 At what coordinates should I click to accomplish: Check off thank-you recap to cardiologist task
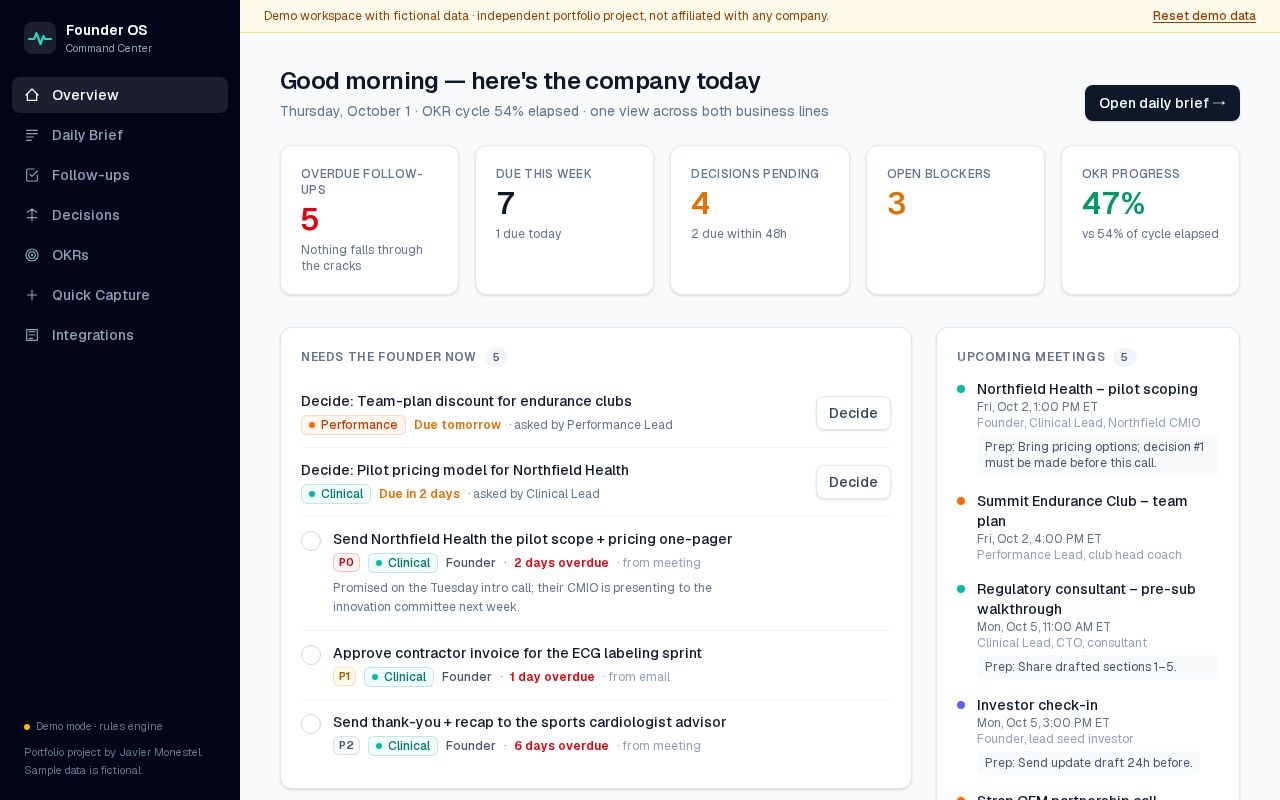[x=311, y=724]
